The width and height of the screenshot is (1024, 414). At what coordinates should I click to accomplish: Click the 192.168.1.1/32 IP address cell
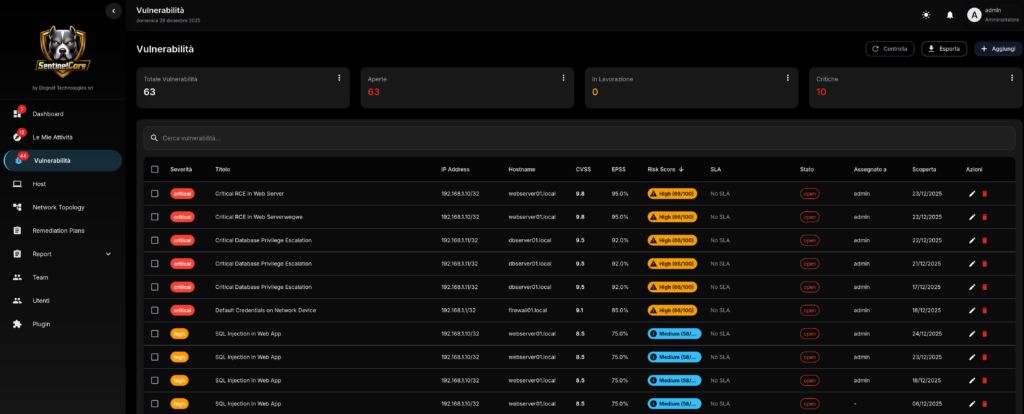tap(458, 310)
